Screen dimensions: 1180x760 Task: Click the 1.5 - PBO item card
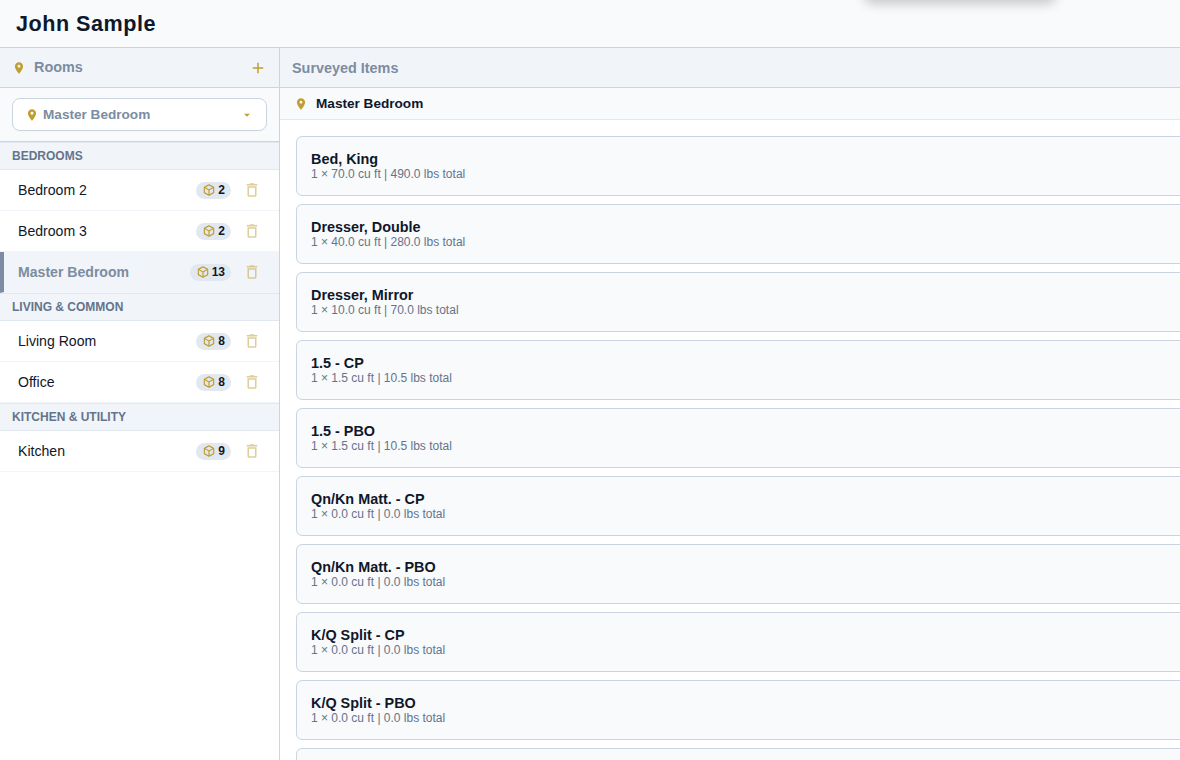click(x=738, y=438)
